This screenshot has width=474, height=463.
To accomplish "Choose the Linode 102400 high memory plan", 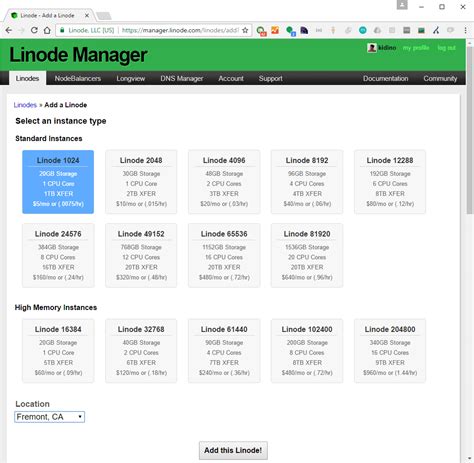I will (307, 351).
